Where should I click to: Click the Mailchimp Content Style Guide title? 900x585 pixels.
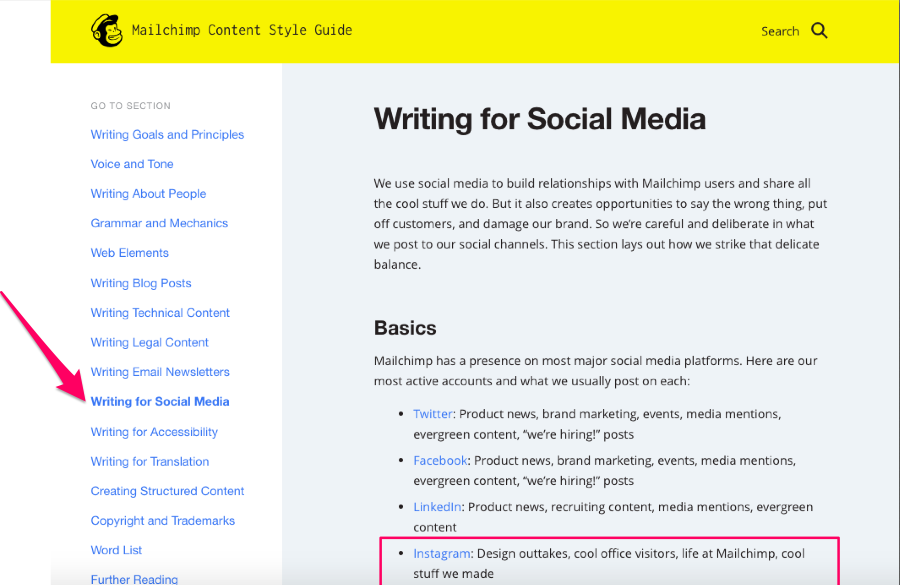pos(242,30)
